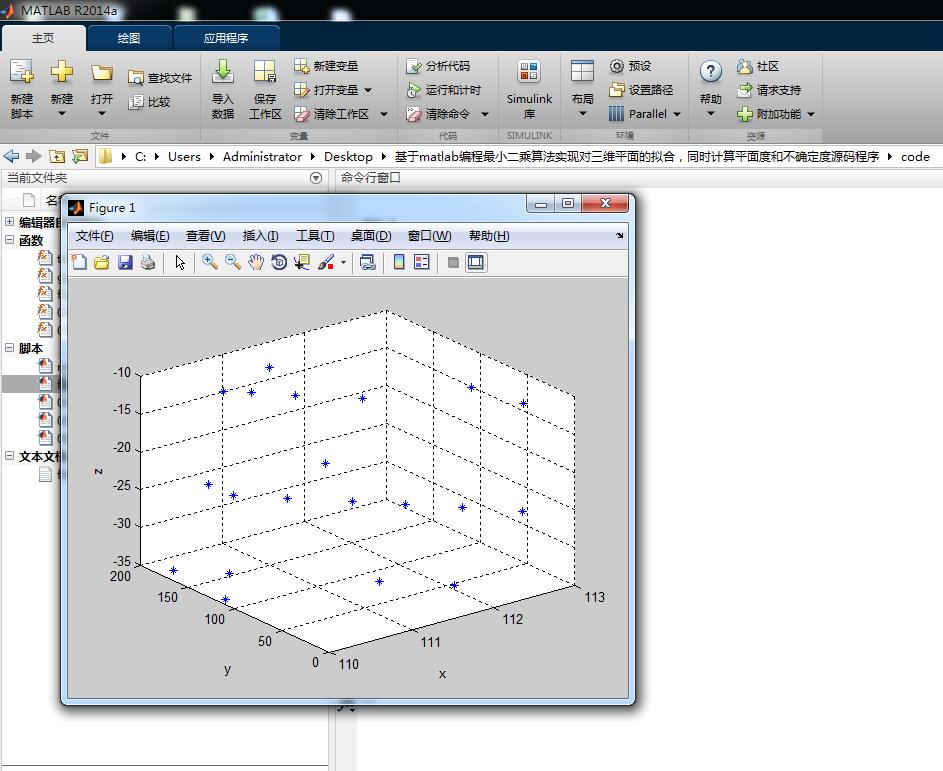Collapse the 文本文档 group in Current Folder
Viewport: 943px width, 771px height.
point(10,456)
